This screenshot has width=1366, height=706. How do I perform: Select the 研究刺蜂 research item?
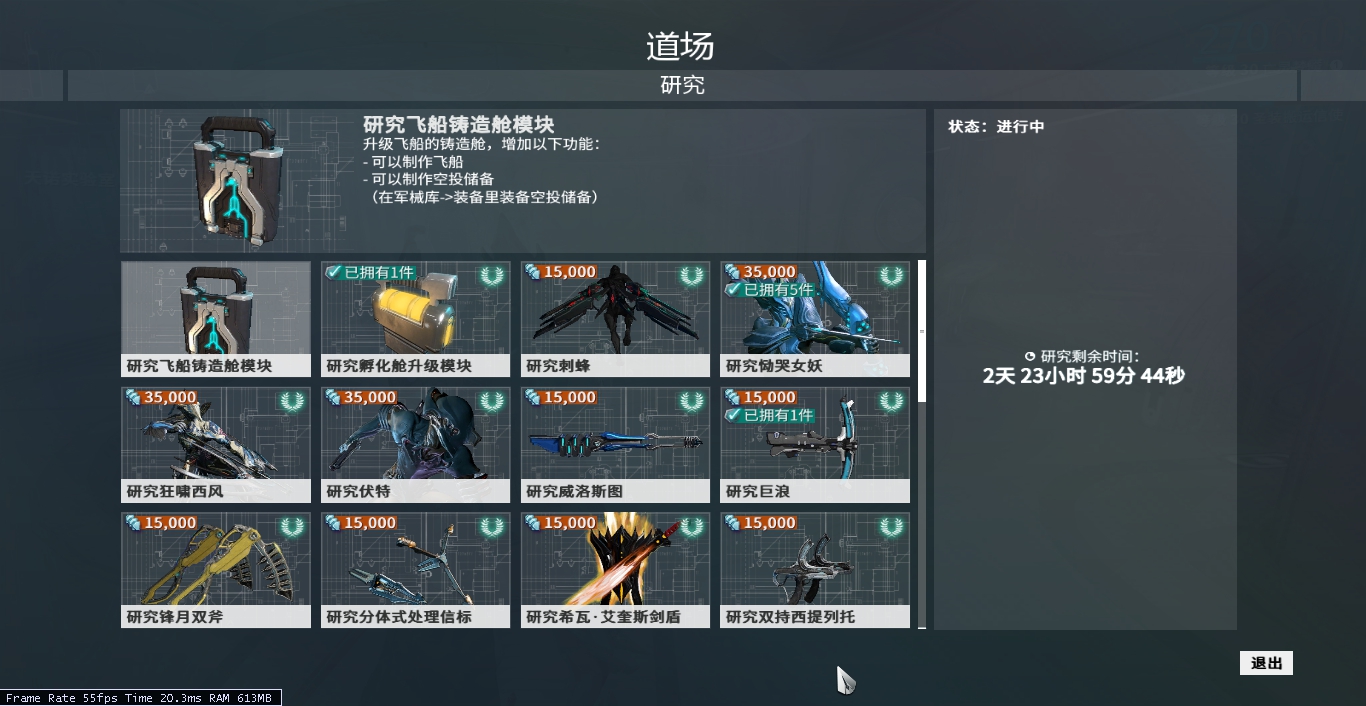(x=616, y=319)
